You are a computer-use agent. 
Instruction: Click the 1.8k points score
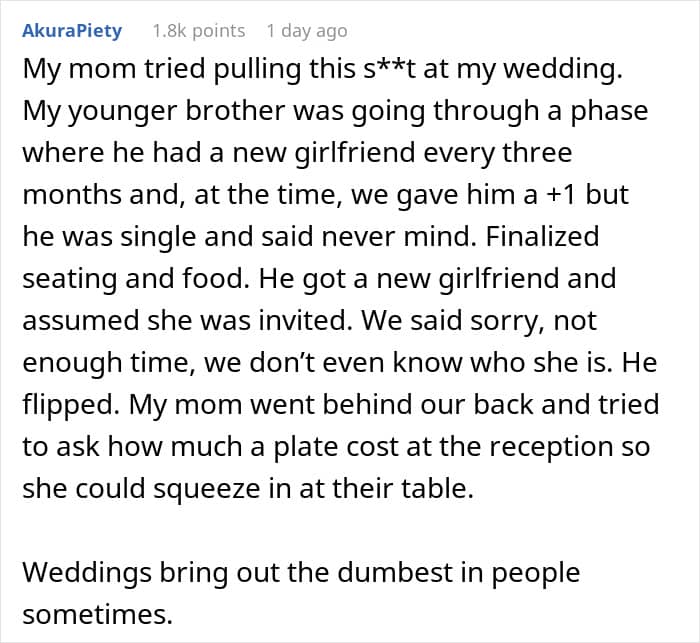[198, 31]
